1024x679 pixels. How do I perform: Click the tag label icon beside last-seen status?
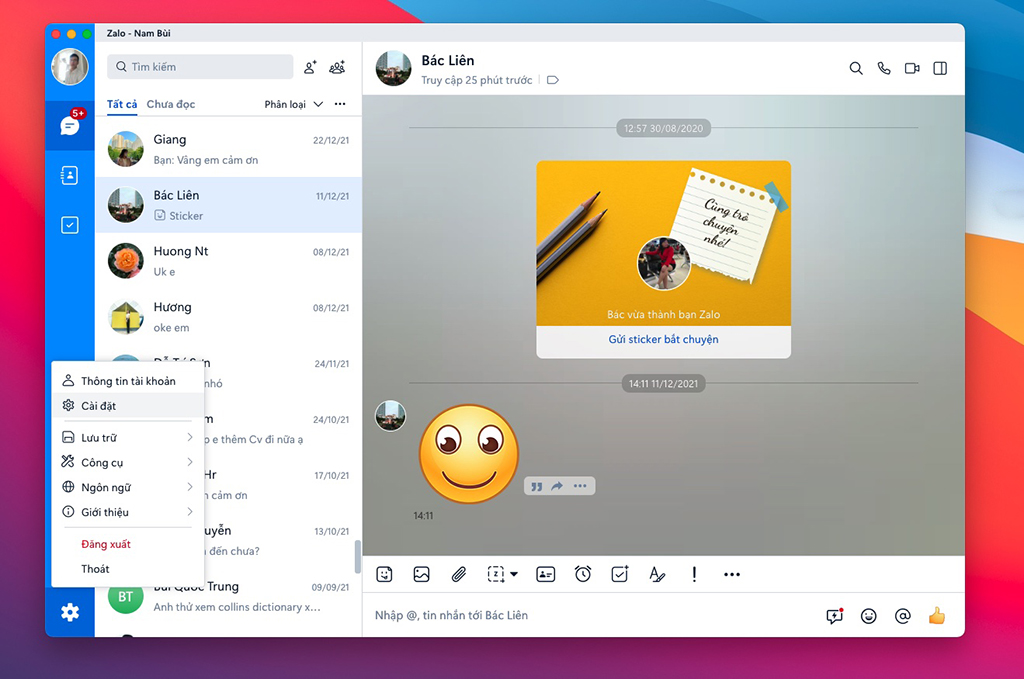pos(552,80)
